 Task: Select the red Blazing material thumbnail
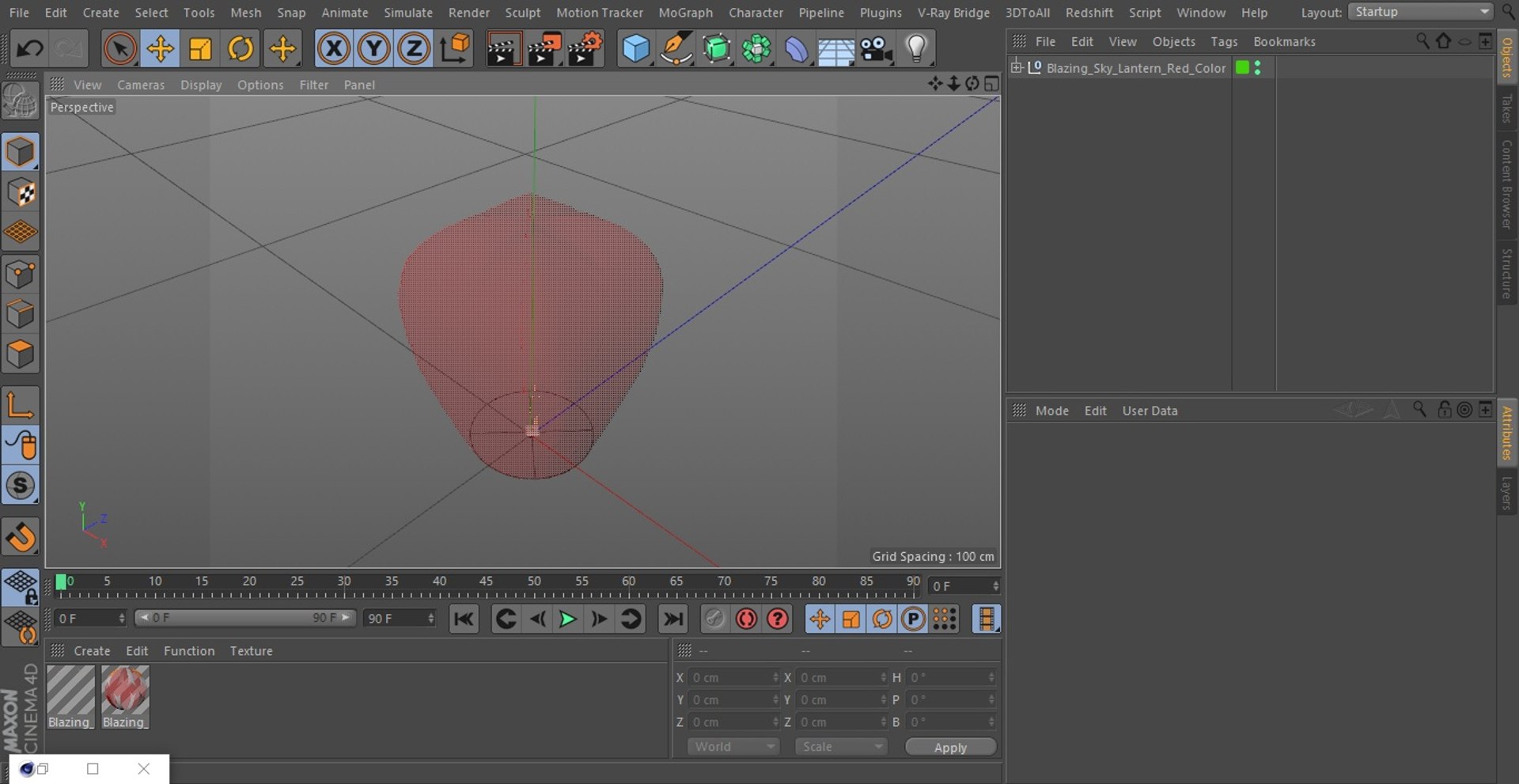125,696
